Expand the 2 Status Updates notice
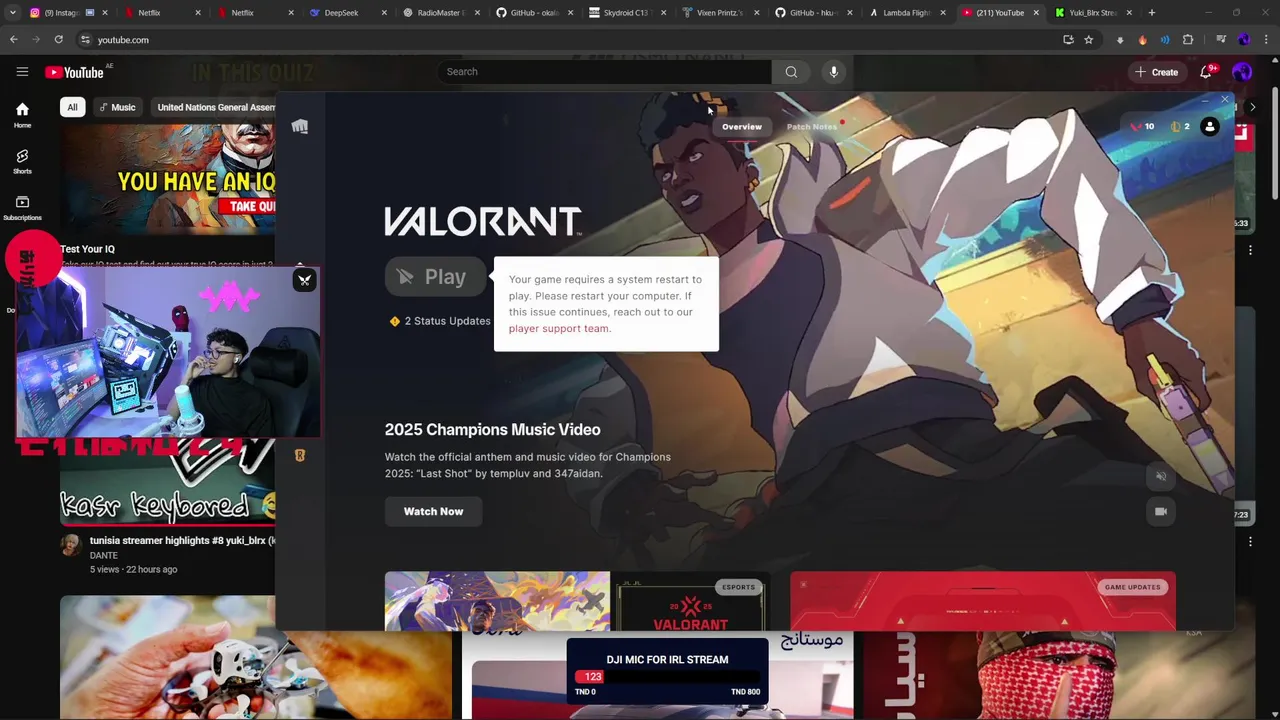 coord(440,321)
